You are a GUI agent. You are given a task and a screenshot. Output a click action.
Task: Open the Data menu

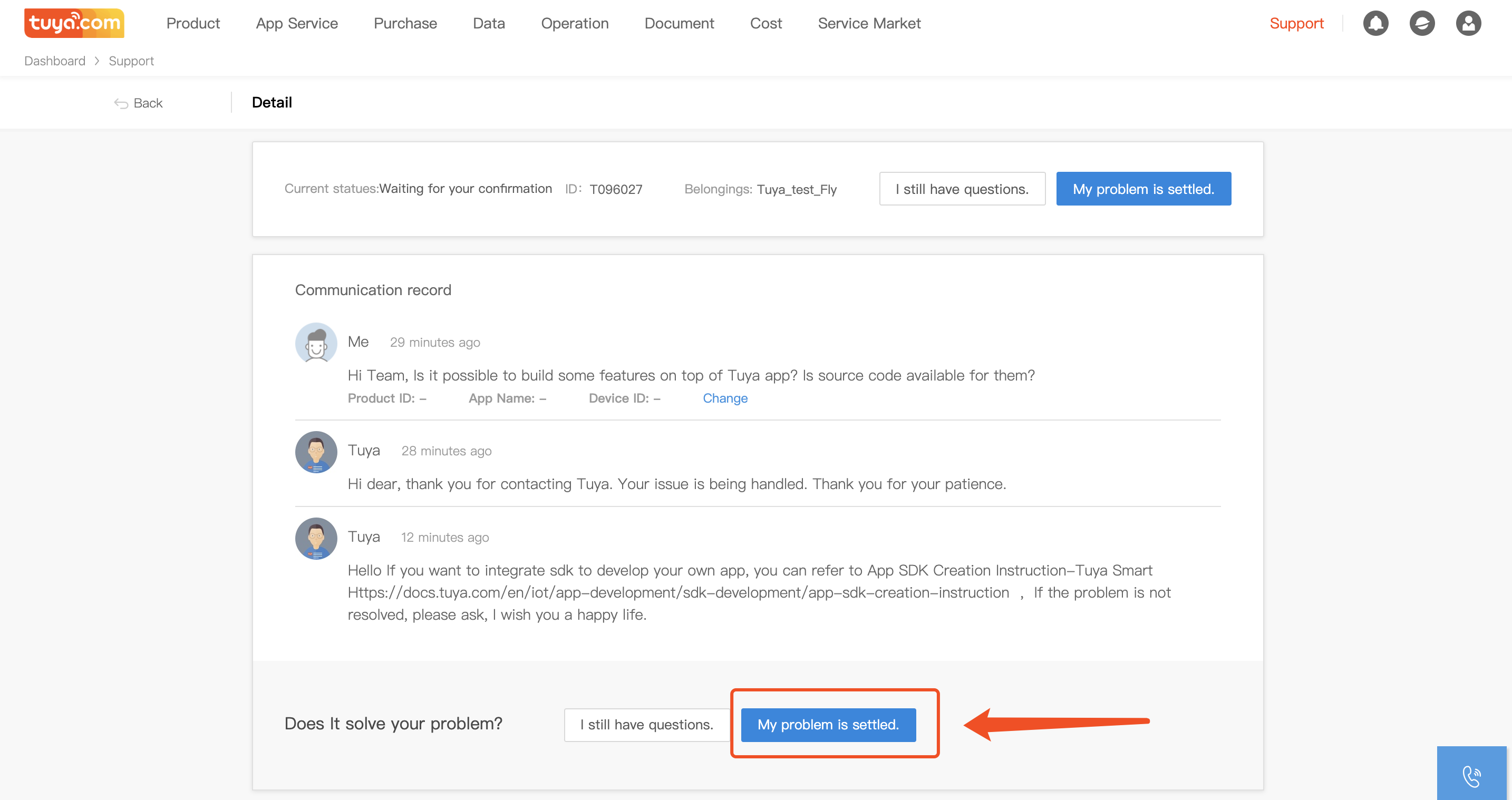click(x=489, y=24)
